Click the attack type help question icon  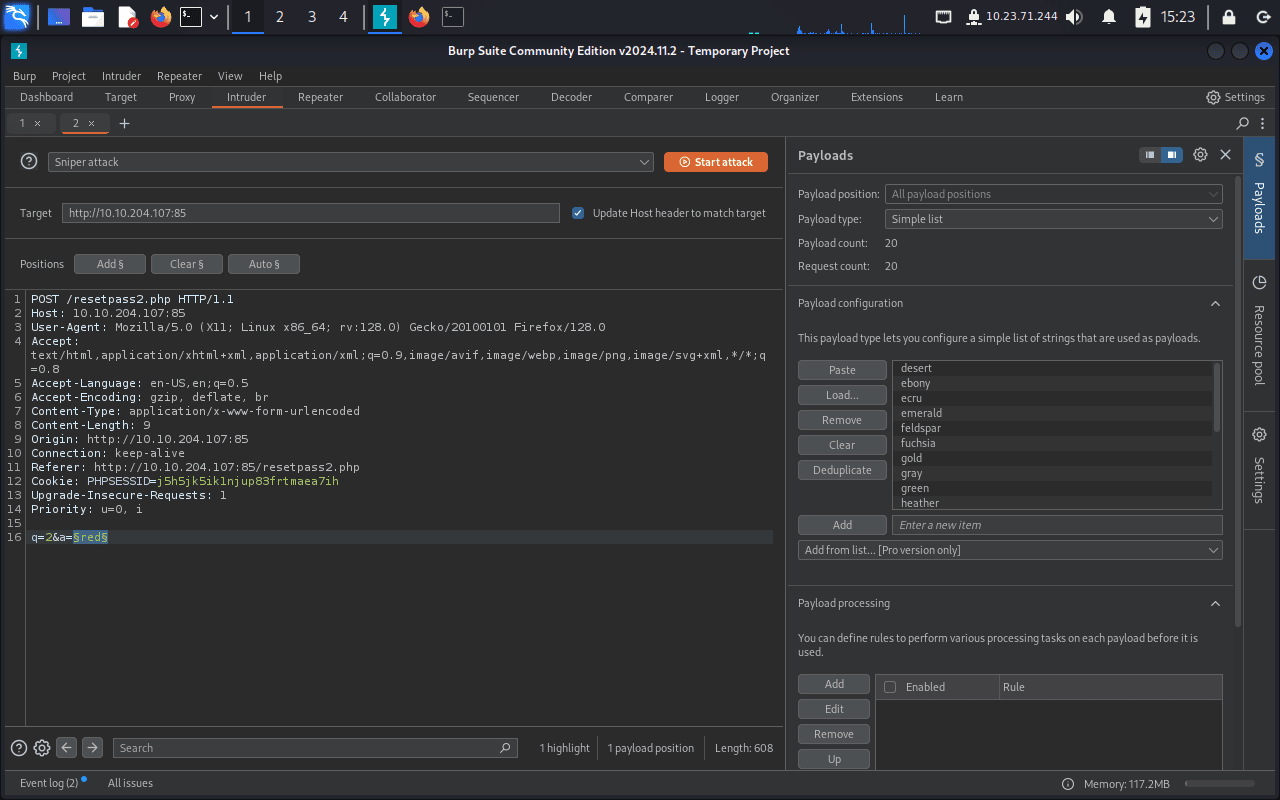pos(29,161)
